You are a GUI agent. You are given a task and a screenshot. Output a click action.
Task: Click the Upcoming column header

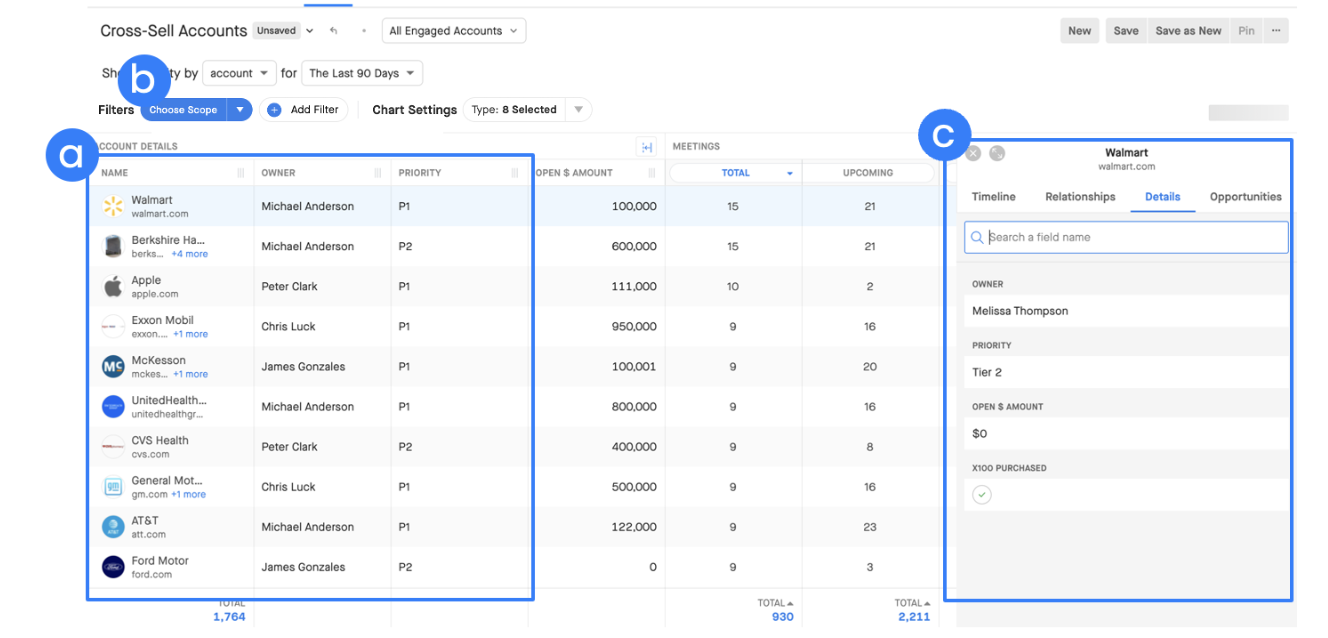click(868, 173)
